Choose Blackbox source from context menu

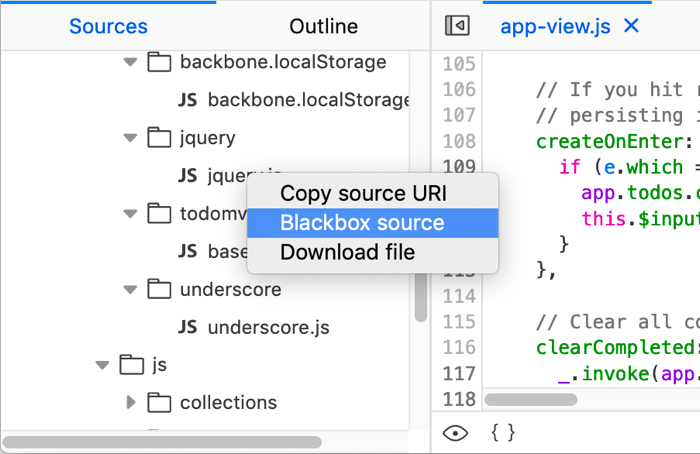pos(372,223)
